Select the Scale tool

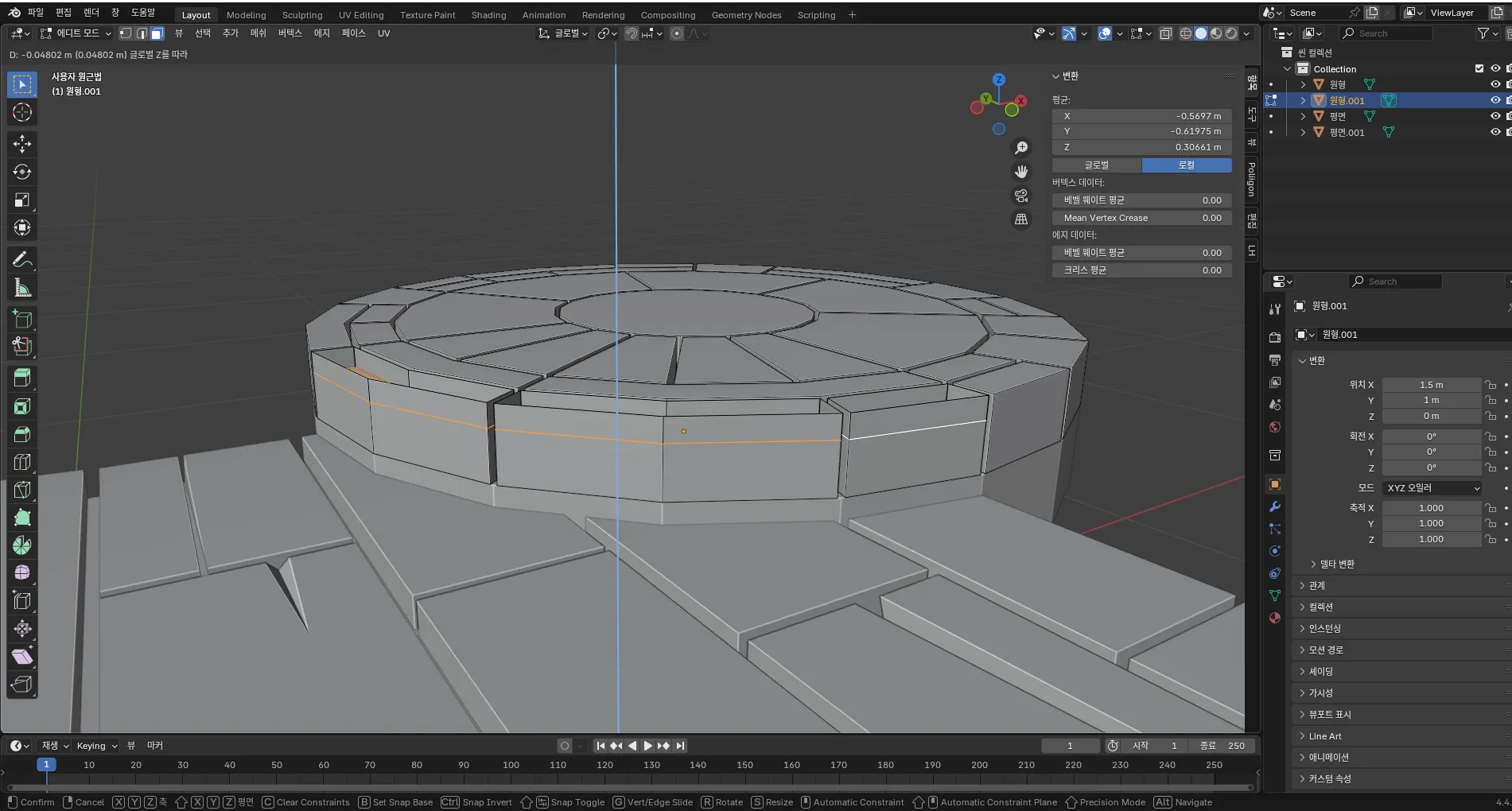click(x=22, y=200)
